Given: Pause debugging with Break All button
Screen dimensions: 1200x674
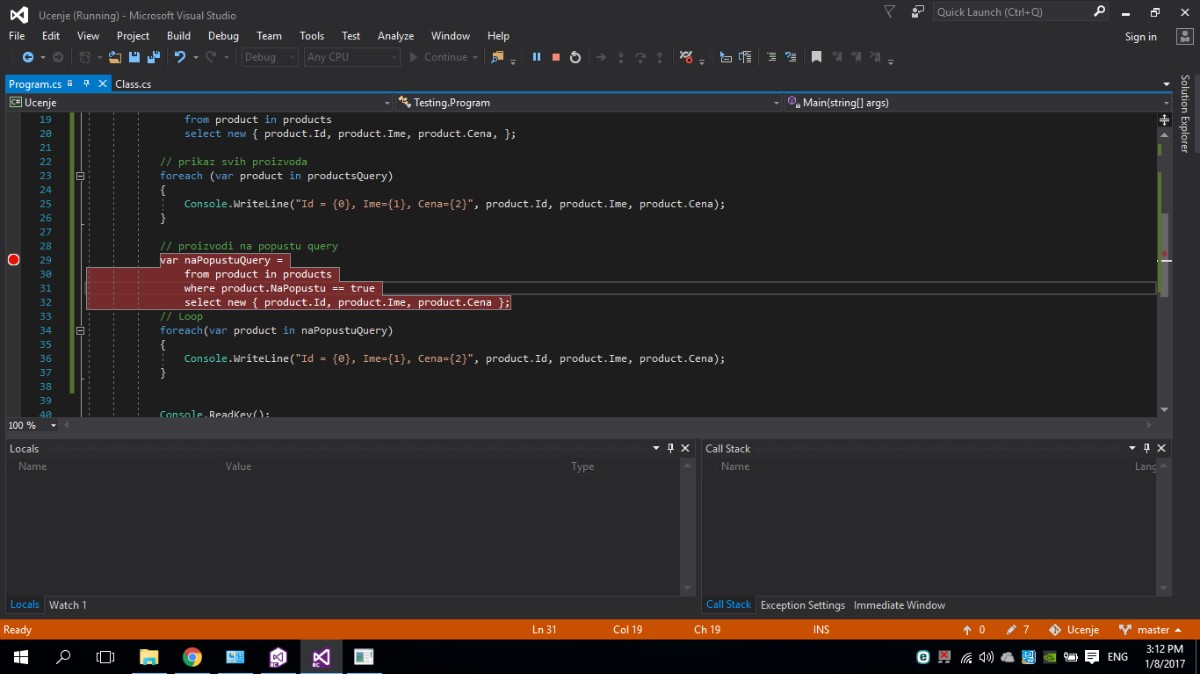Looking at the screenshot, I should 536,57.
